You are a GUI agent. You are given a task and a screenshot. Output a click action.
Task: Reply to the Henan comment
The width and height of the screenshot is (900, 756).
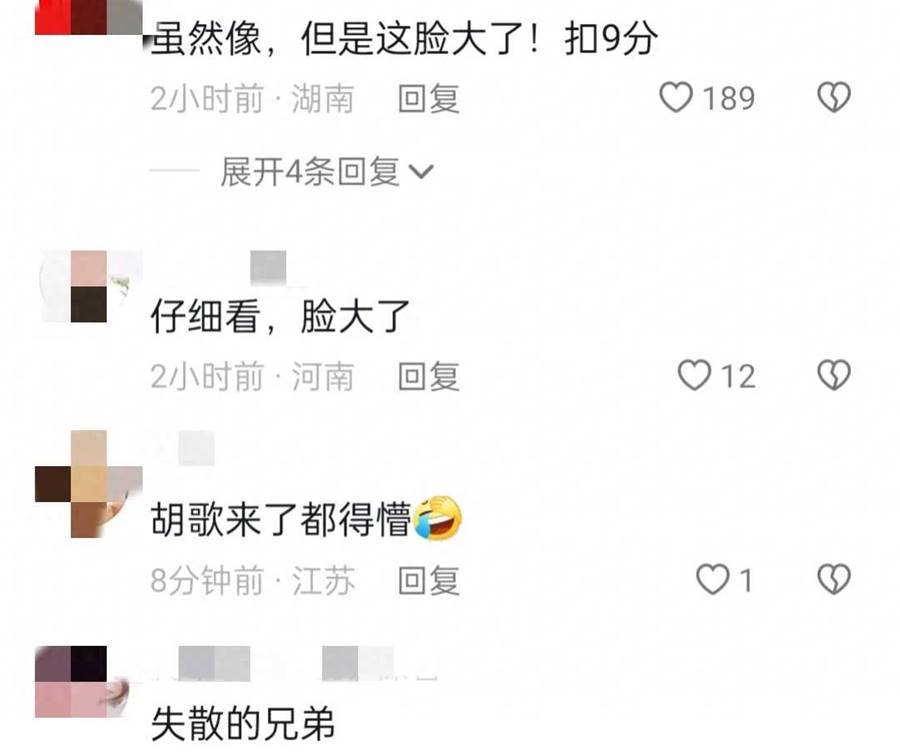[x=429, y=376]
